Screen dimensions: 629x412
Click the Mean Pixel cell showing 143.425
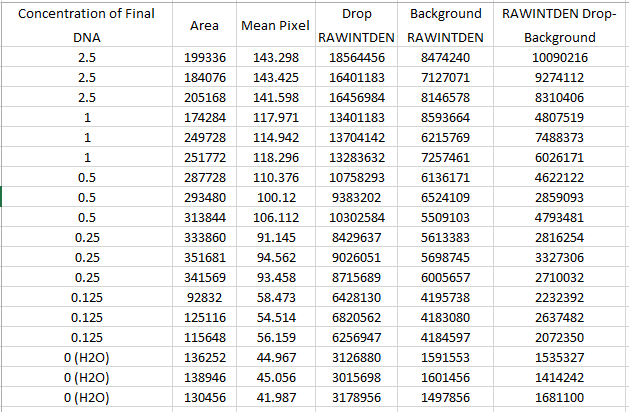(x=276, y=77)
